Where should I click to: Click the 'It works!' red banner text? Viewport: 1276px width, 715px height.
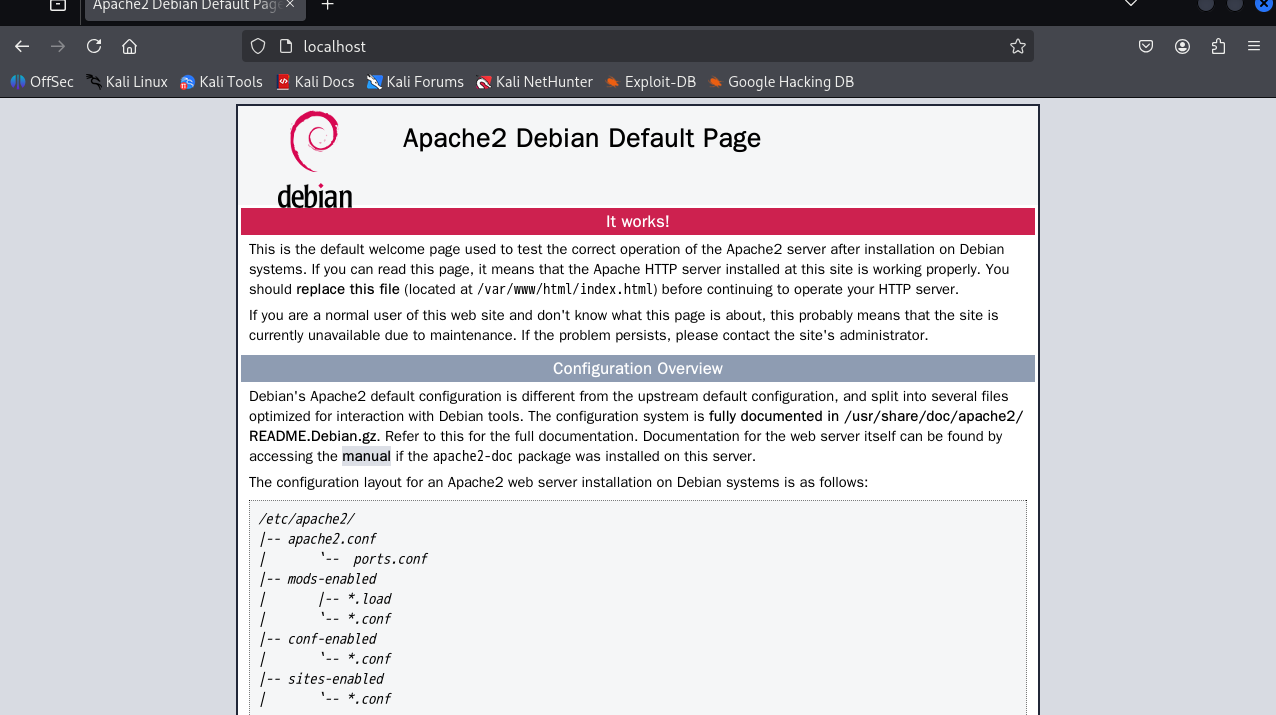(x=638, y=222)
